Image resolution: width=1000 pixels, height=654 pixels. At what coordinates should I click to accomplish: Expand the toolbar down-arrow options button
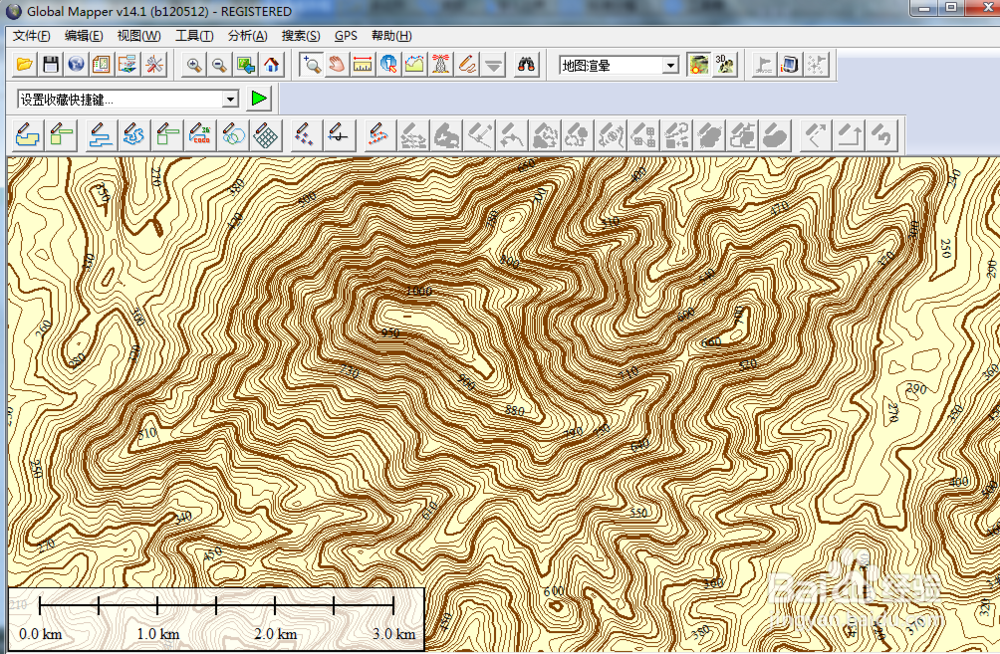coord(493,65)
